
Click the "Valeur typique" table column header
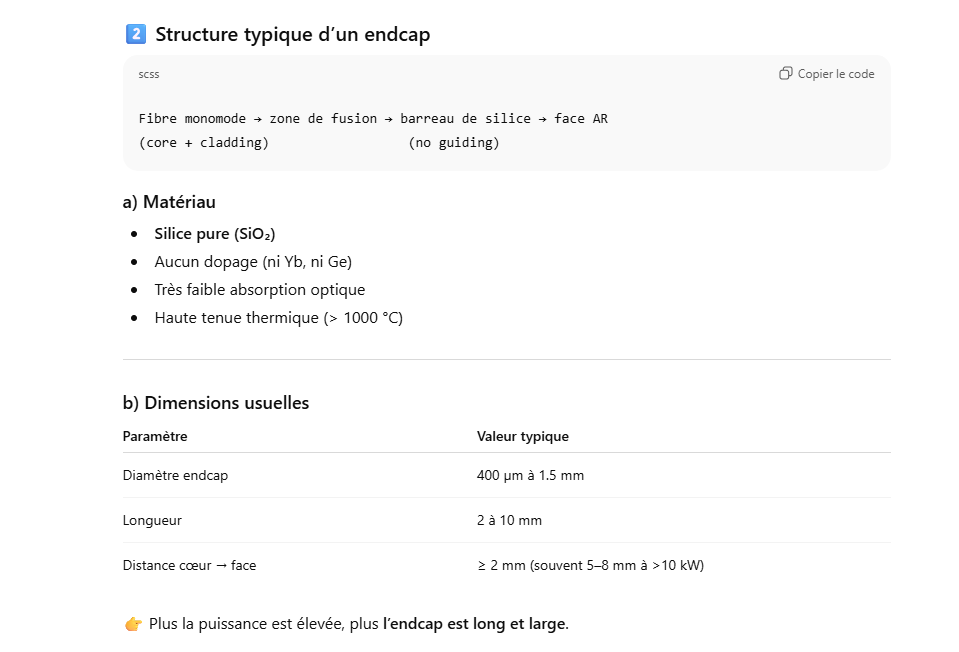point(523,436)
